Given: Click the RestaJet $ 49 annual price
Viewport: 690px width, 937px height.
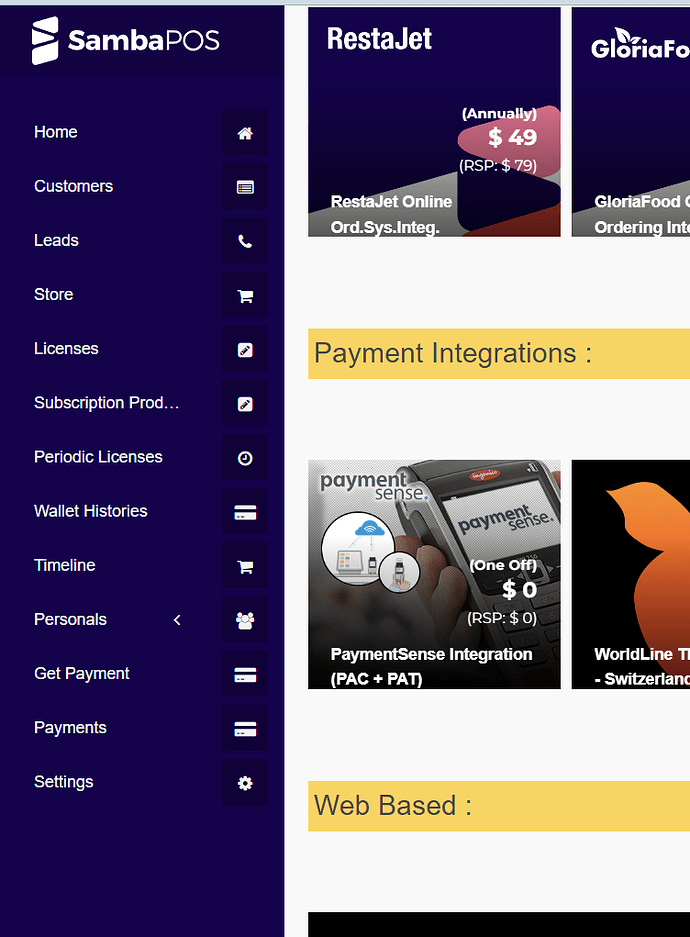Looking at the screenshot, I should click(x=513, y=137).
